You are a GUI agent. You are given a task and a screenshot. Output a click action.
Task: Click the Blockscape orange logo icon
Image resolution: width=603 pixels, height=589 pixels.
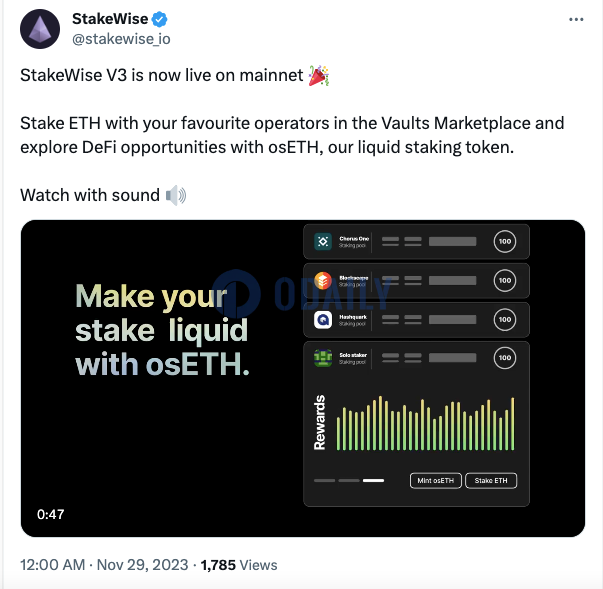tap(323, 281)
